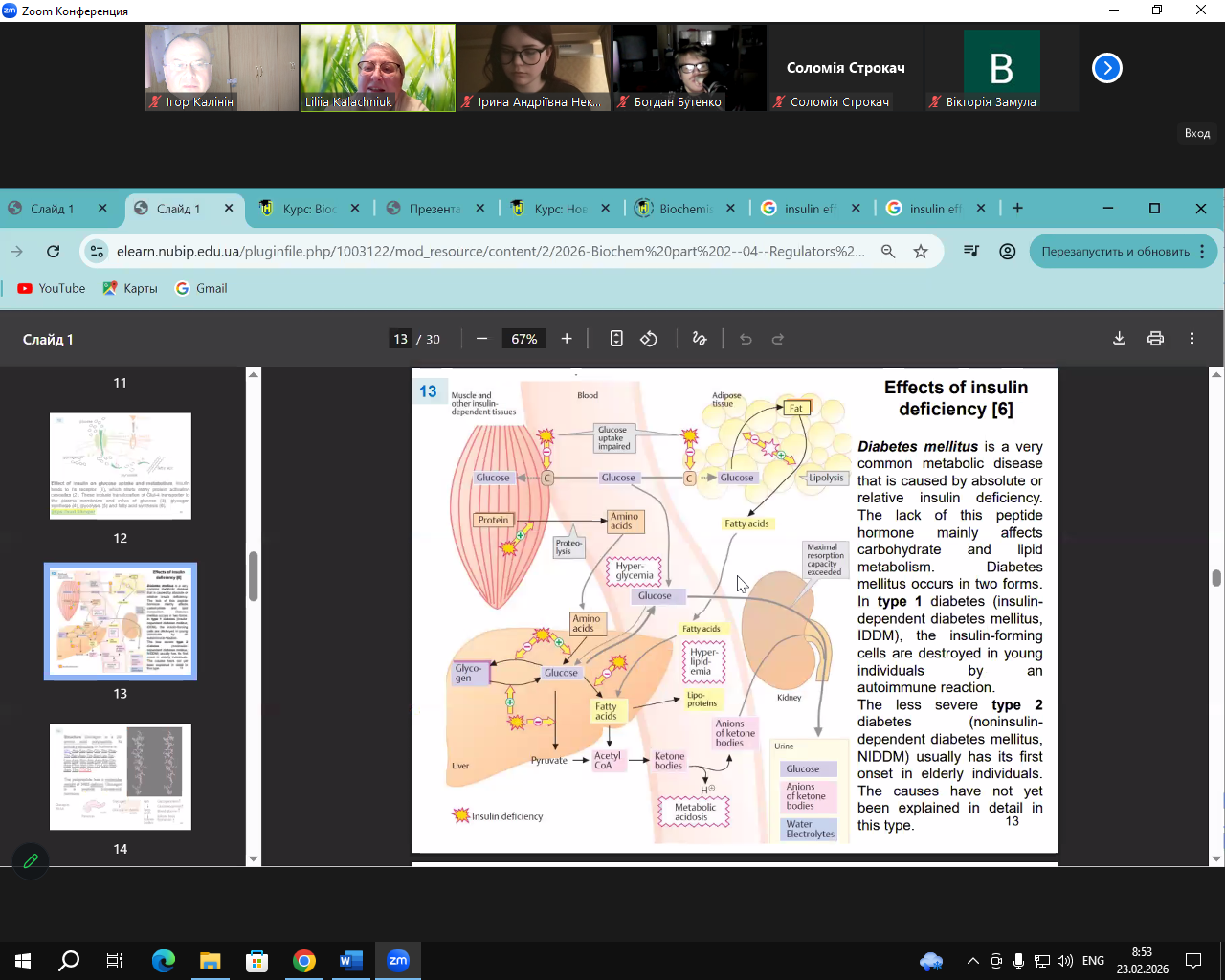1225x980 pixels.
Task: Reload the browser page
Action: click(54, 252)
